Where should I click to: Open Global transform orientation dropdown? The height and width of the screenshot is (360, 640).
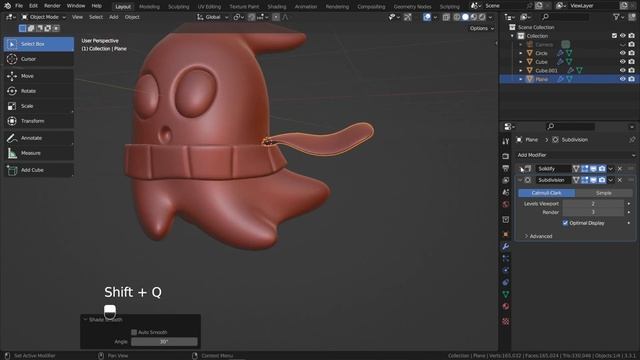click(212, 17)
